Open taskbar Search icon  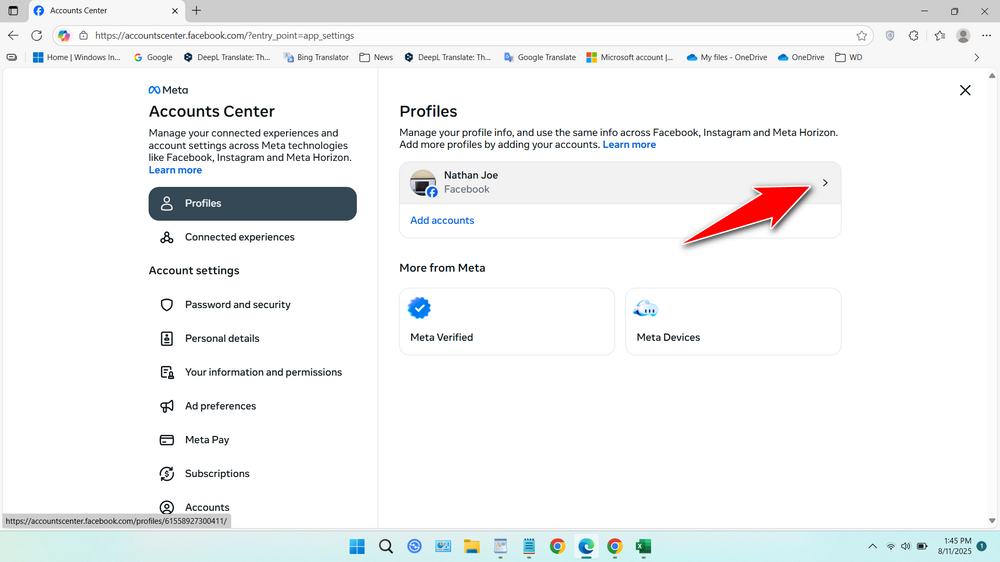[x=386, y=547]
